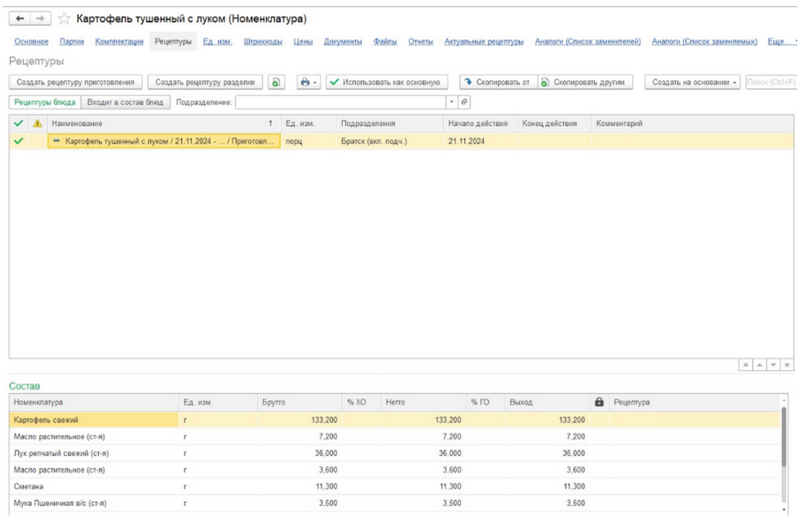
Task: Click the green copy document icon button
Action: tap(277, 82)
